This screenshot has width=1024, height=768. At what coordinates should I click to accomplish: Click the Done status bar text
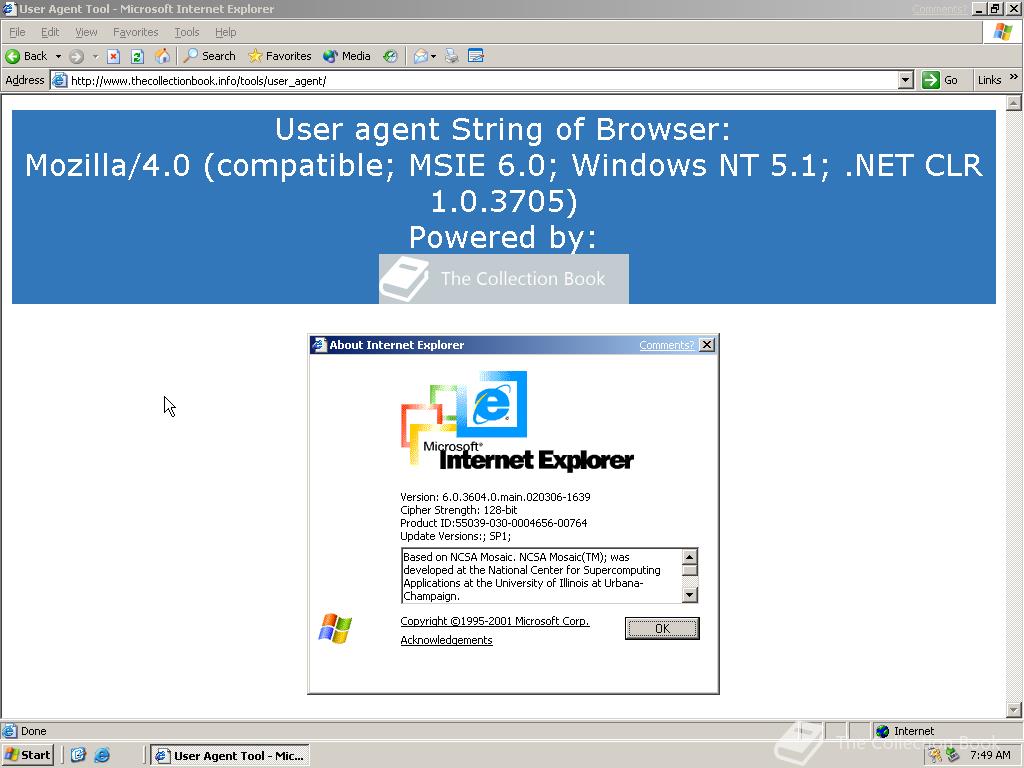33,731
